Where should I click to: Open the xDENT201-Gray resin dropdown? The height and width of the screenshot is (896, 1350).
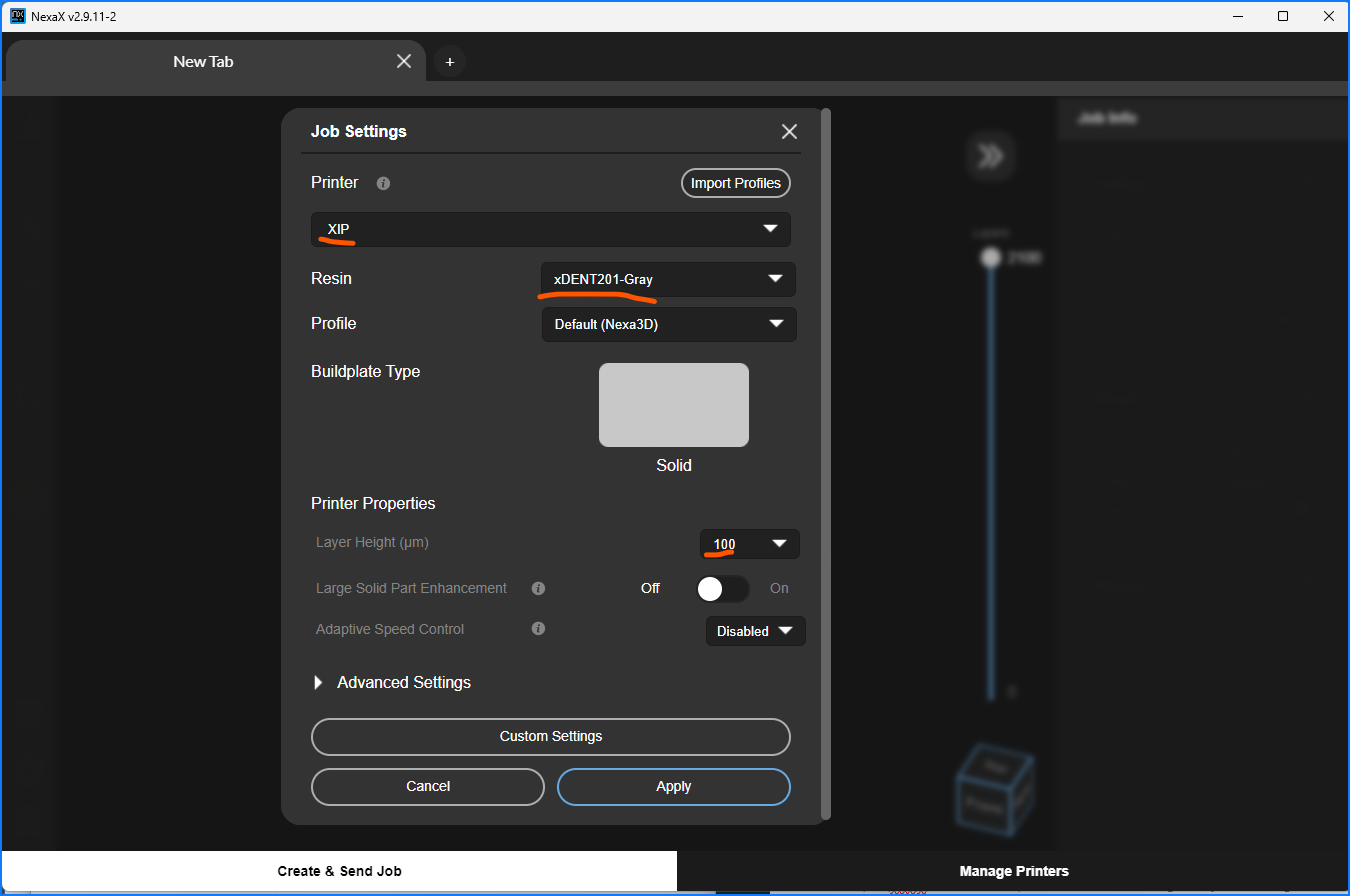click(669, 279)
